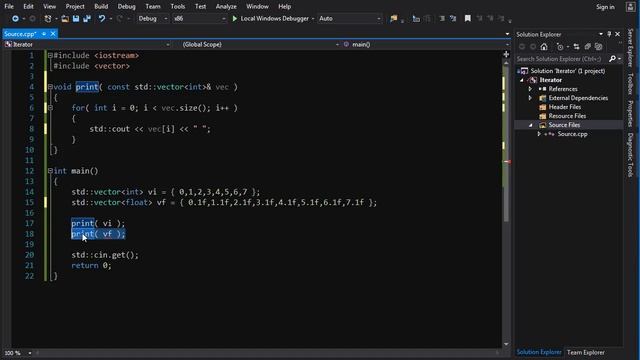The width and height of the screenshot is (640, 360).
Task: Collapse the Source Files folder
Action: [531, 125]
